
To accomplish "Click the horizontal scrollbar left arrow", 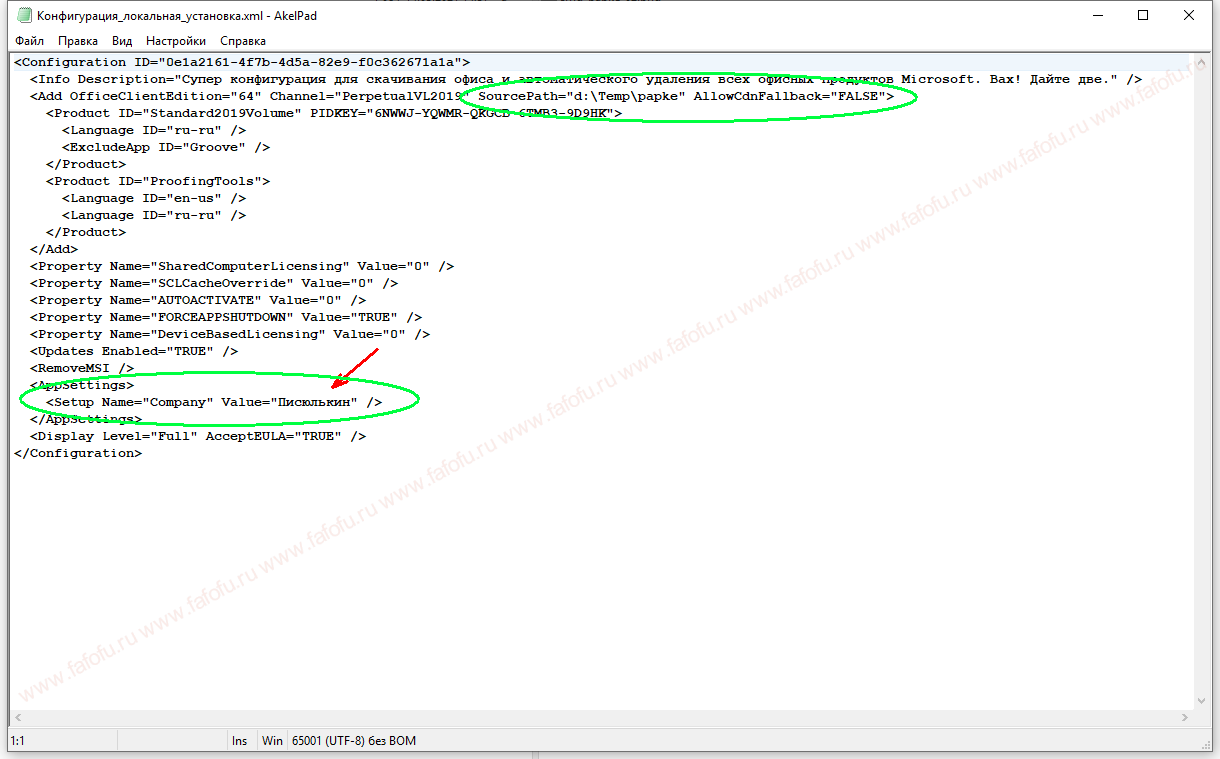I will (18, 720).
